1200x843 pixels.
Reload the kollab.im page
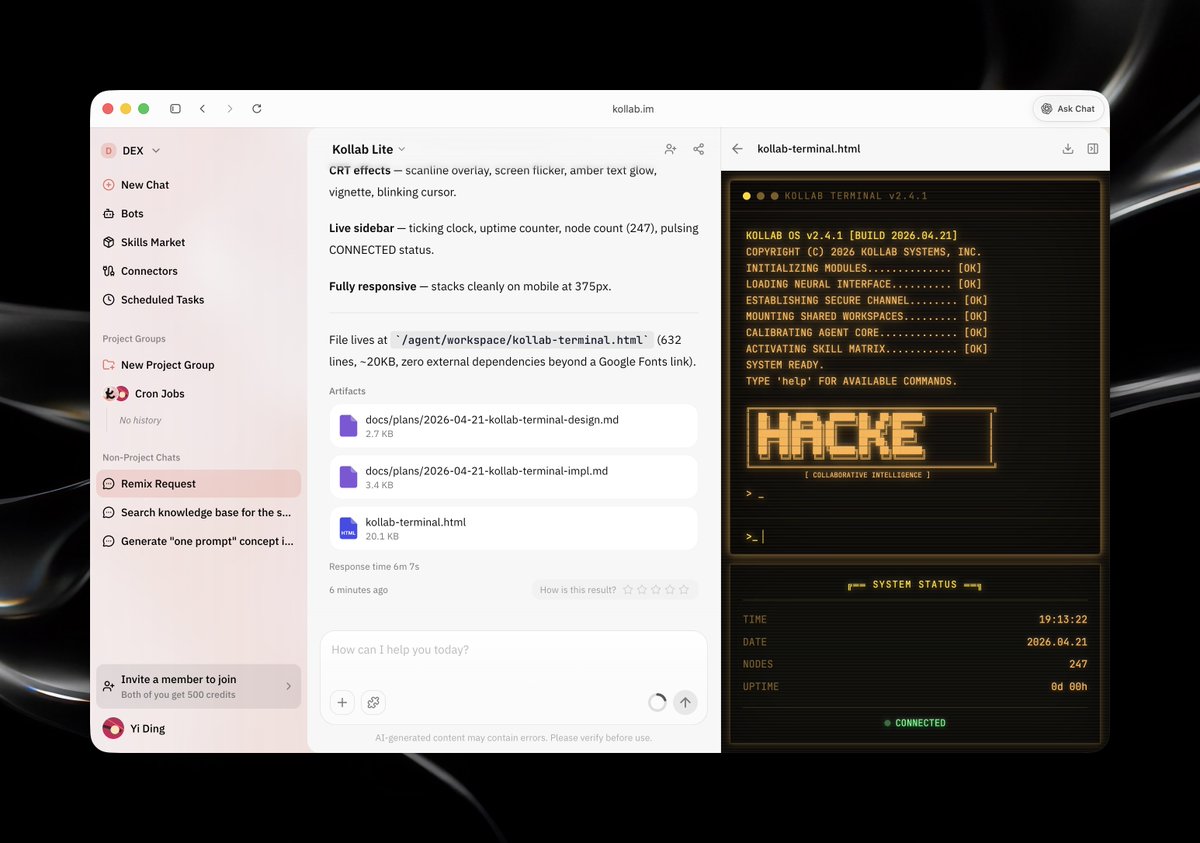point(257,108)
